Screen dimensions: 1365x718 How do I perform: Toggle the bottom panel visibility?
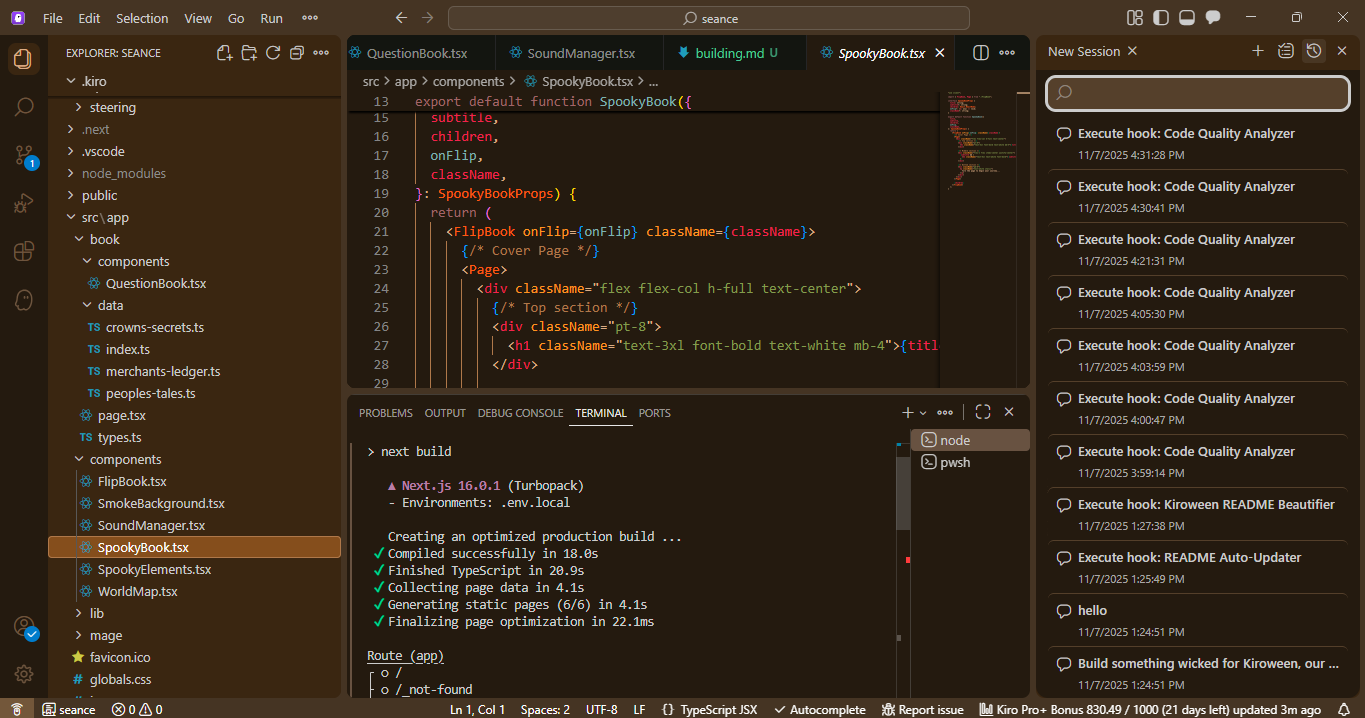[1187, 18]
